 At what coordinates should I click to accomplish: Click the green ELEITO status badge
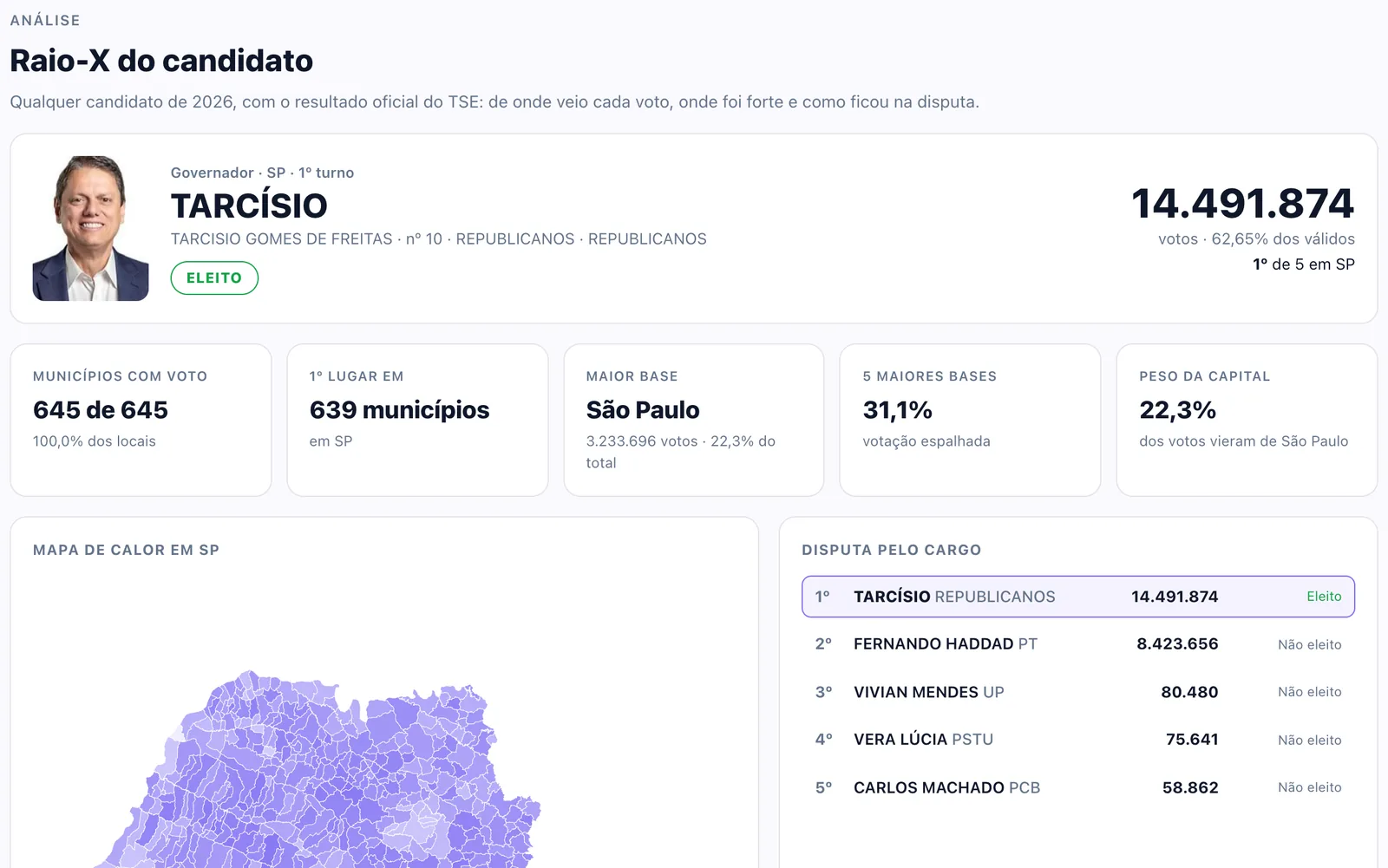[x=214, y=277]
